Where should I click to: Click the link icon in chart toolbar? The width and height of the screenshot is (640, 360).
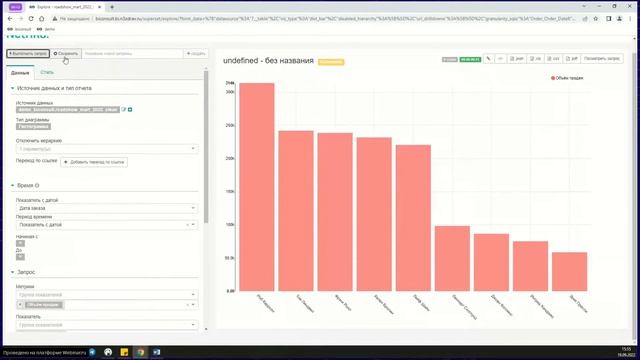click(x=489, y=59)
